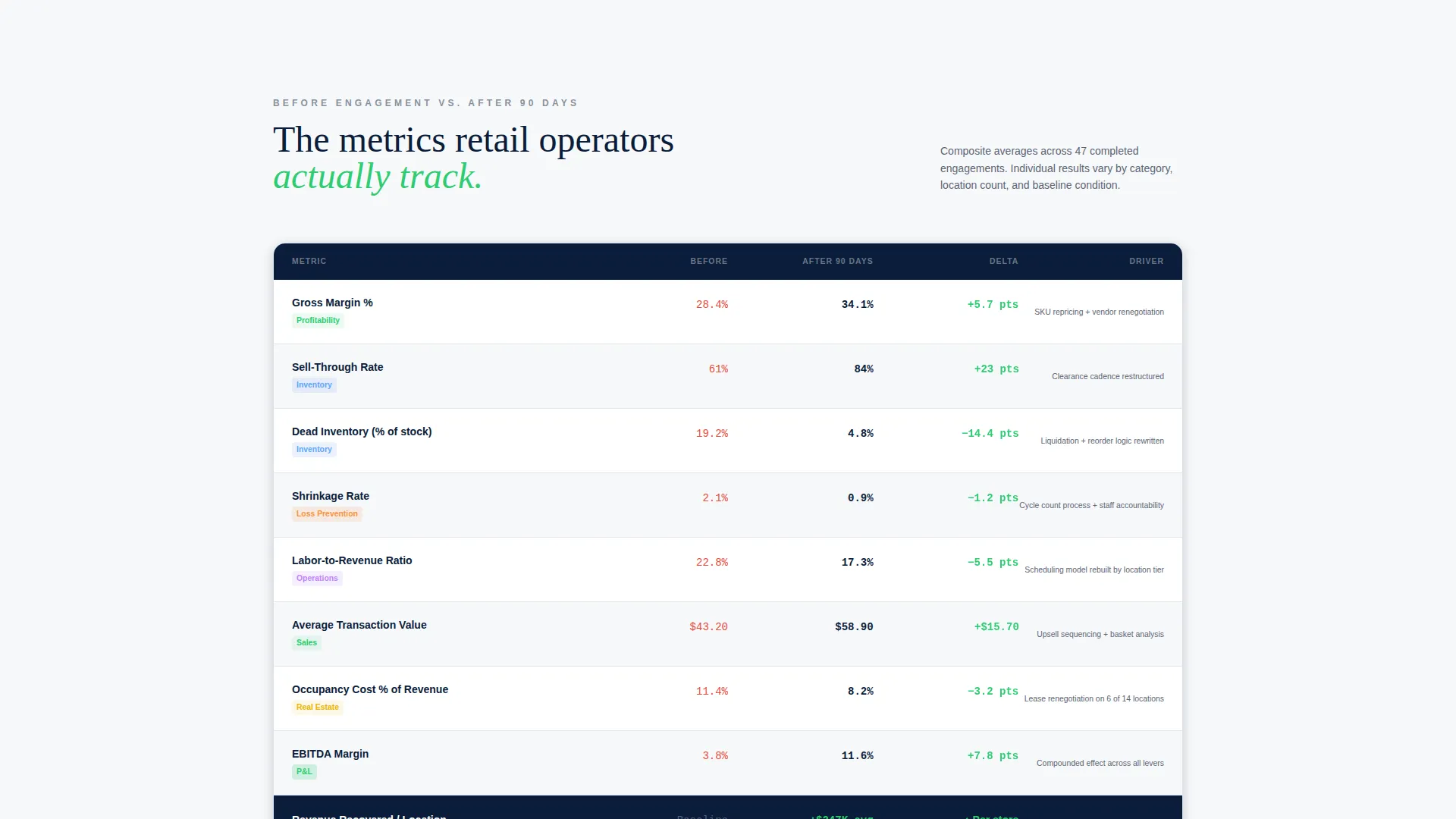1456x819 pixels.
Task: Select the Sell-Through Rate metric name
Action: pos(337,367)
